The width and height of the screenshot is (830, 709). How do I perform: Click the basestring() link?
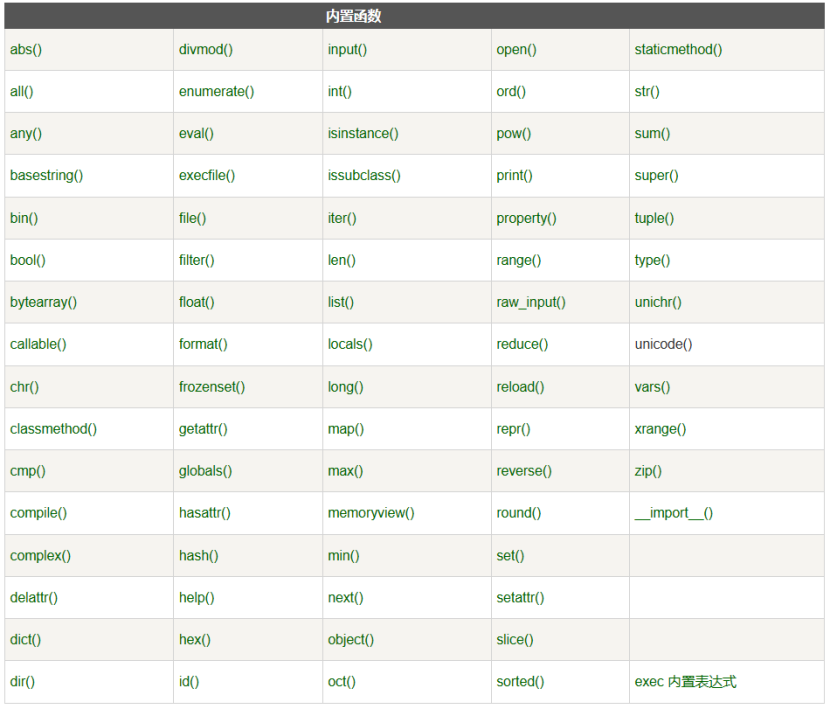click(47, 176)
